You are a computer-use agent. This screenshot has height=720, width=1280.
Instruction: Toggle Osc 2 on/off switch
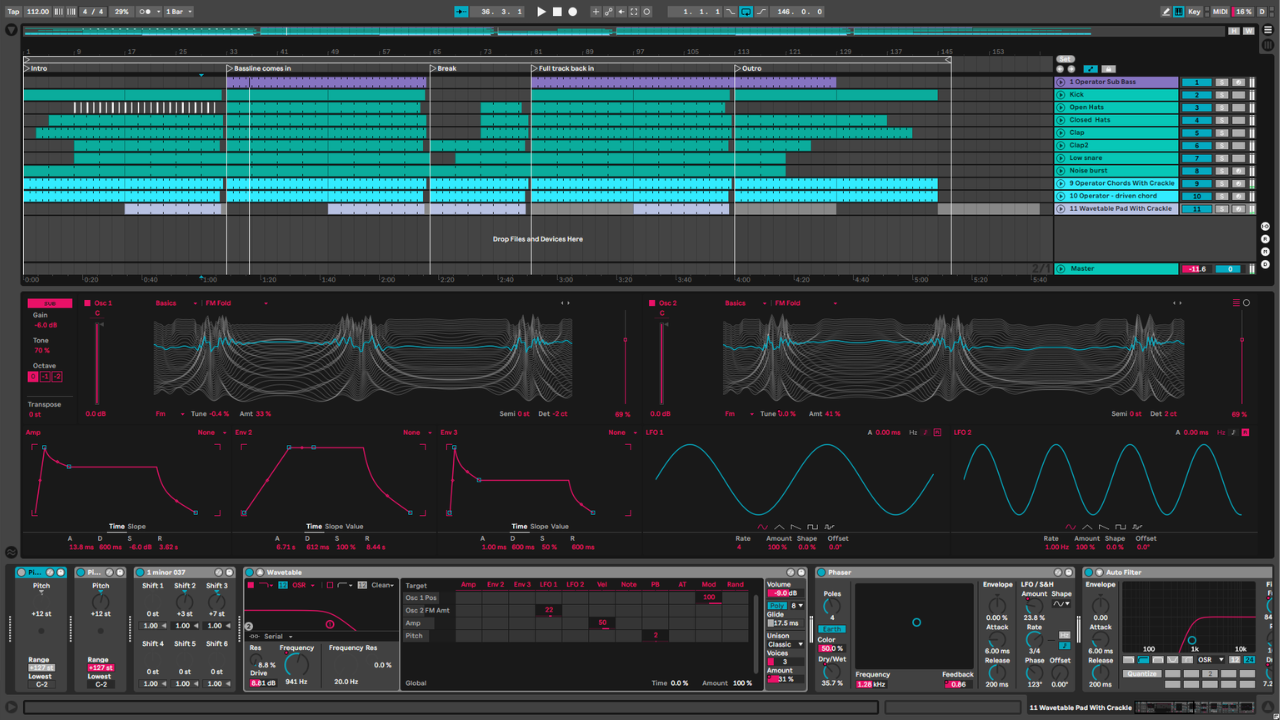(x=652, y=303)
